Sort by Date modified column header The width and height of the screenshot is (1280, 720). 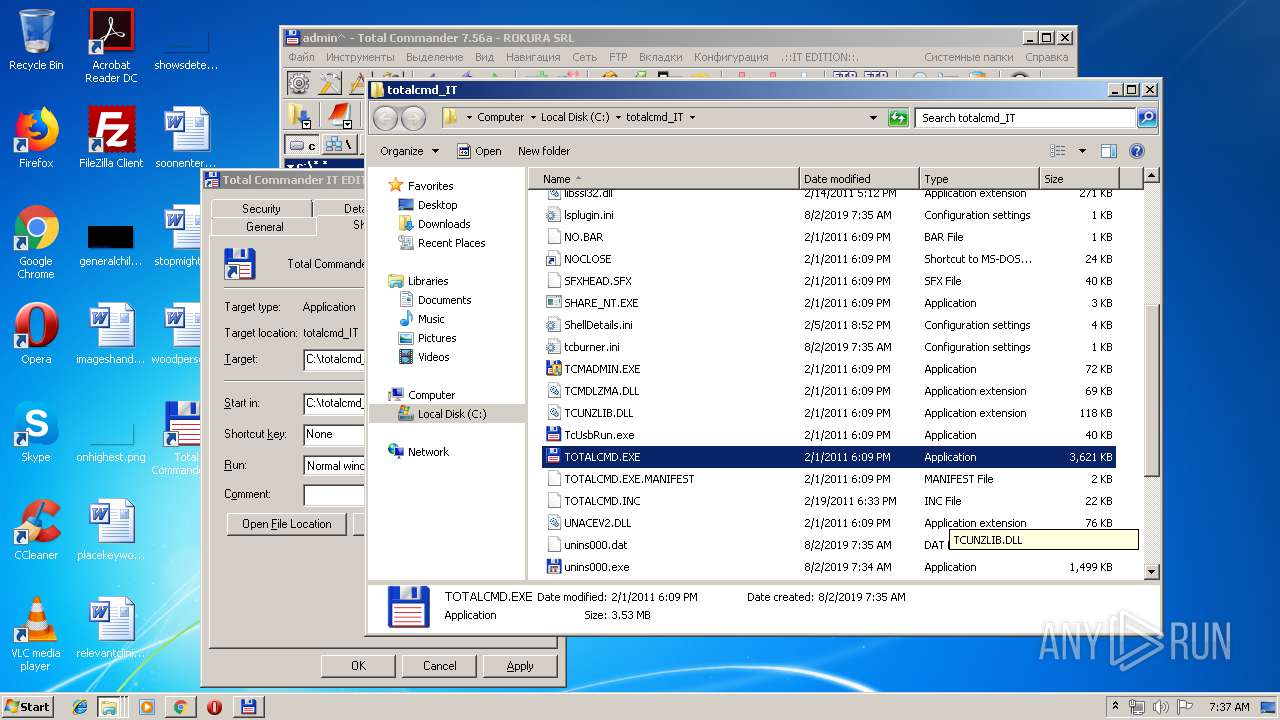tap(859, 178)
